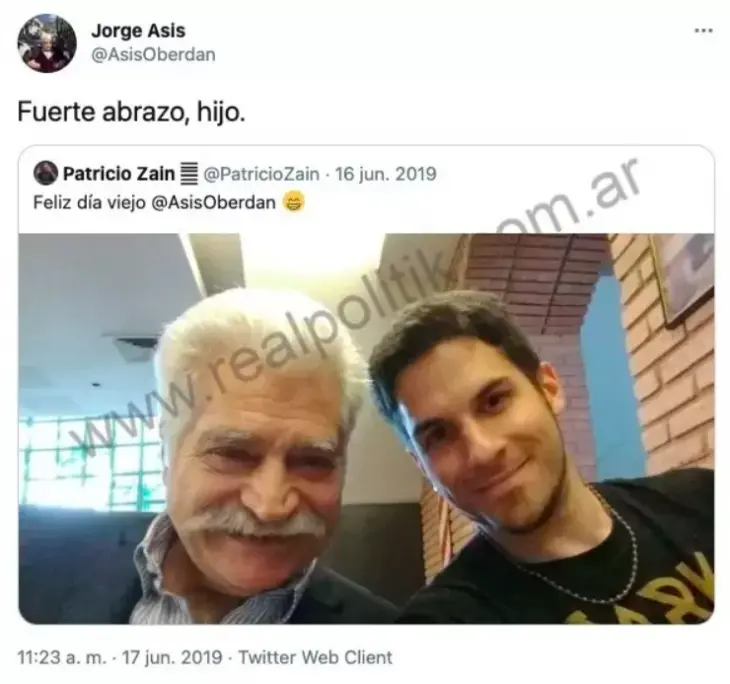Click the 16 jun. 2019 quoted date
The width and height of the screenshot is (730, 684).
tap(385, 174)
